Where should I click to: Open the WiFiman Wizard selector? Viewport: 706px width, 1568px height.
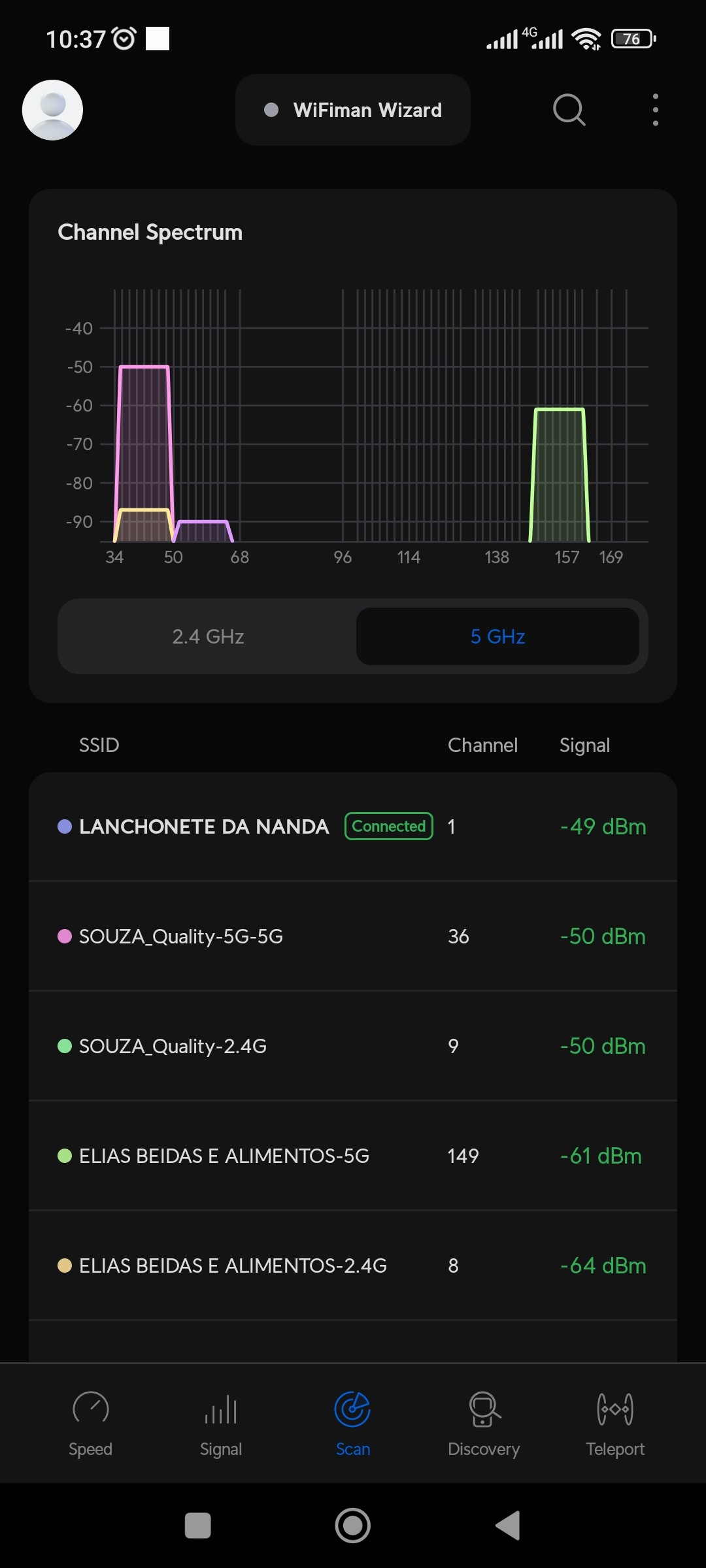click(x=353, y=110)
